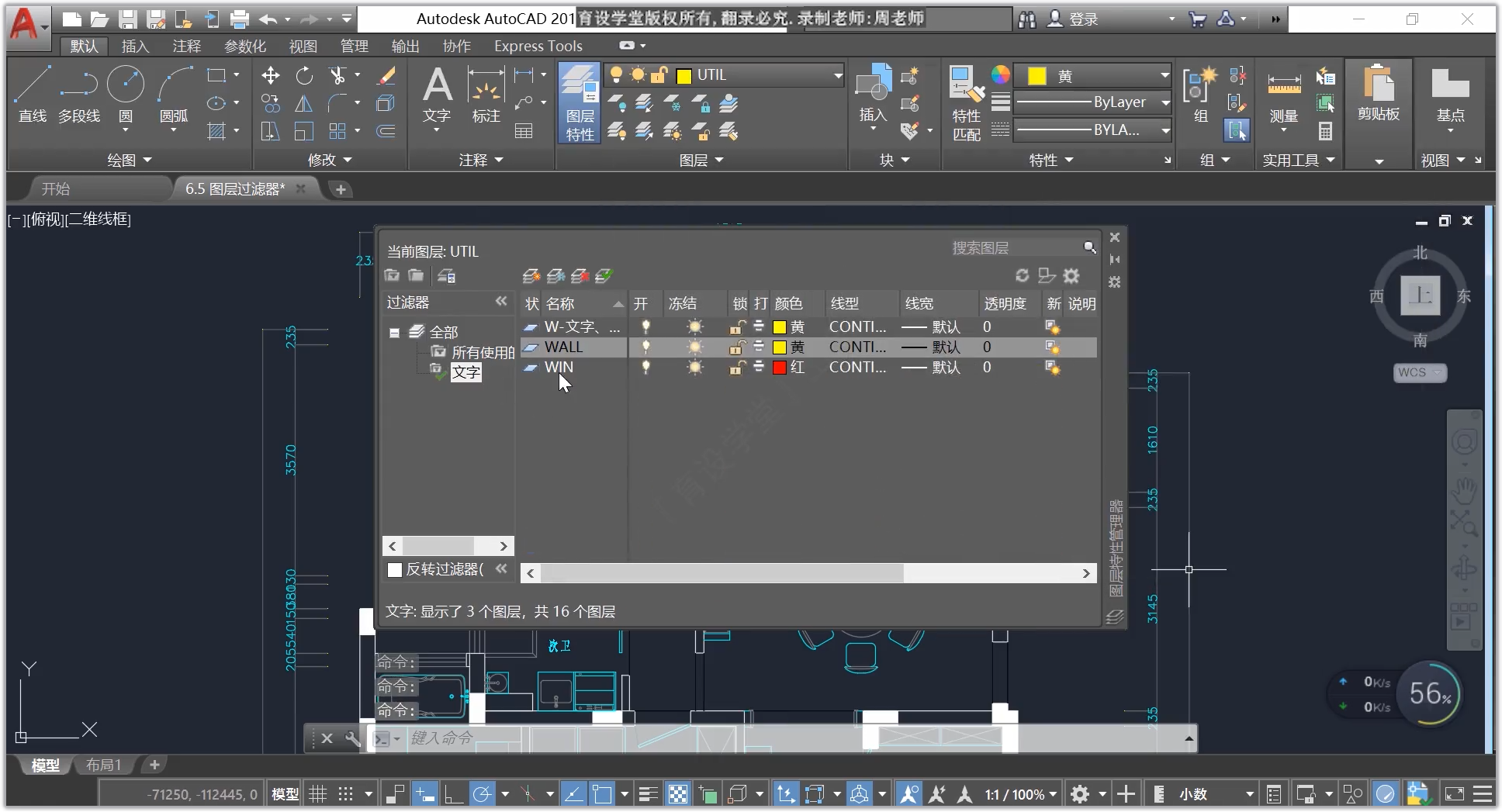Image resolution: width=1502 pixels, height=812 pixels.
Task: Click the command line input field
Action: [x=791, y=738]
